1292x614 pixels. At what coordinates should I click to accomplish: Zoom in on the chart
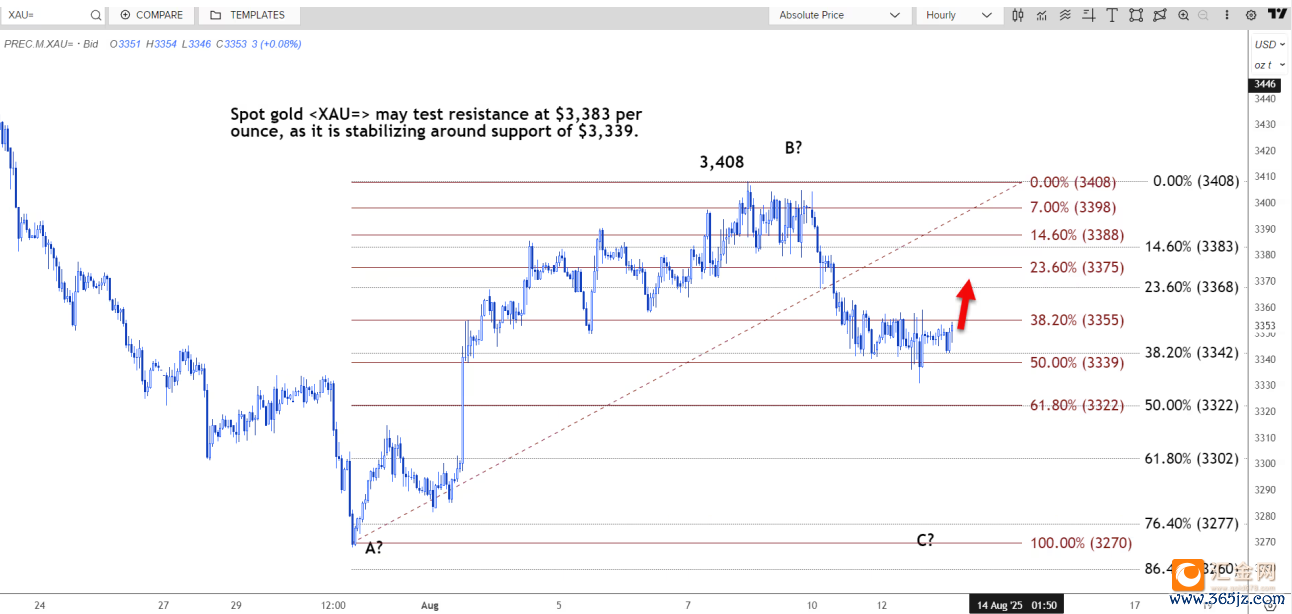coord(1183,15)
